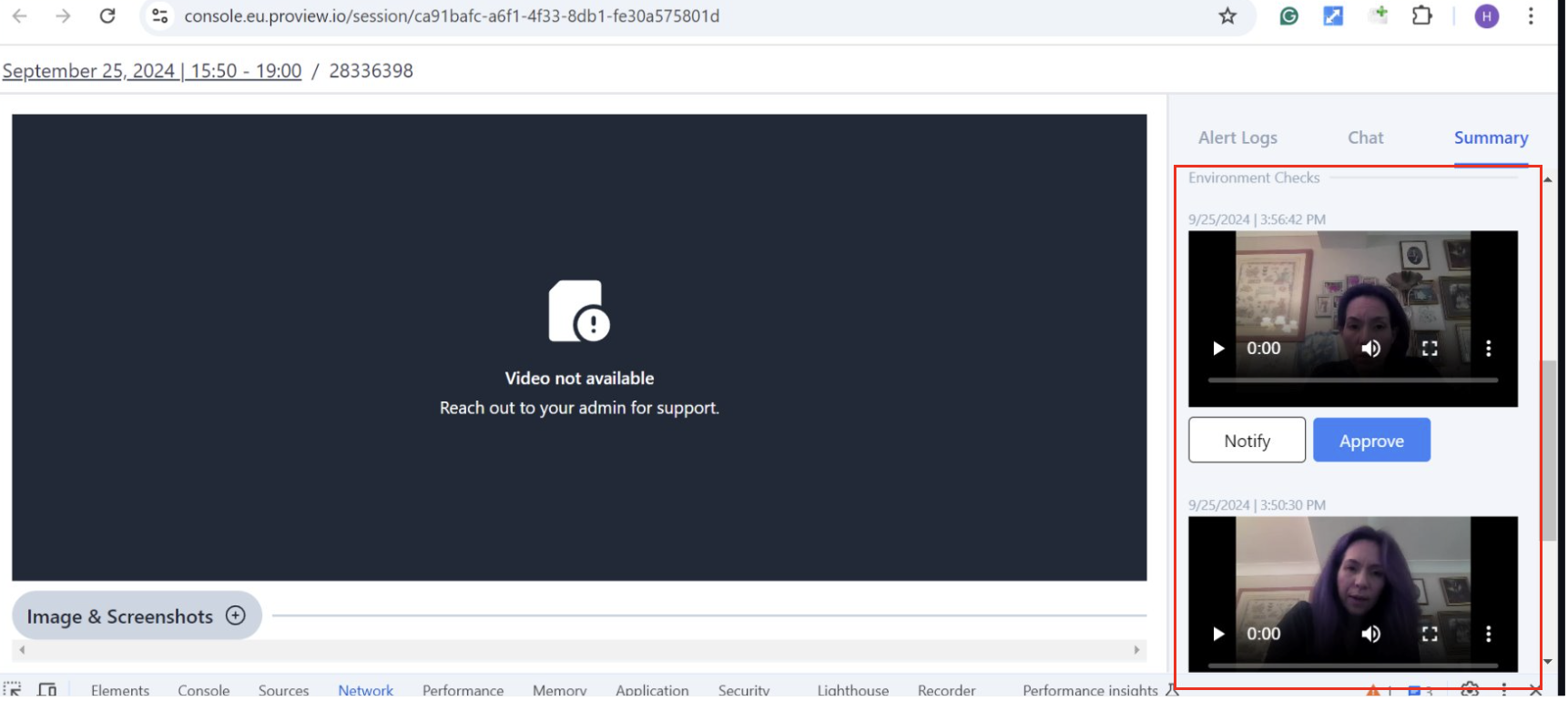
Task: Expand the Image & Screenshots section
Action: click(x=137, y=616)
